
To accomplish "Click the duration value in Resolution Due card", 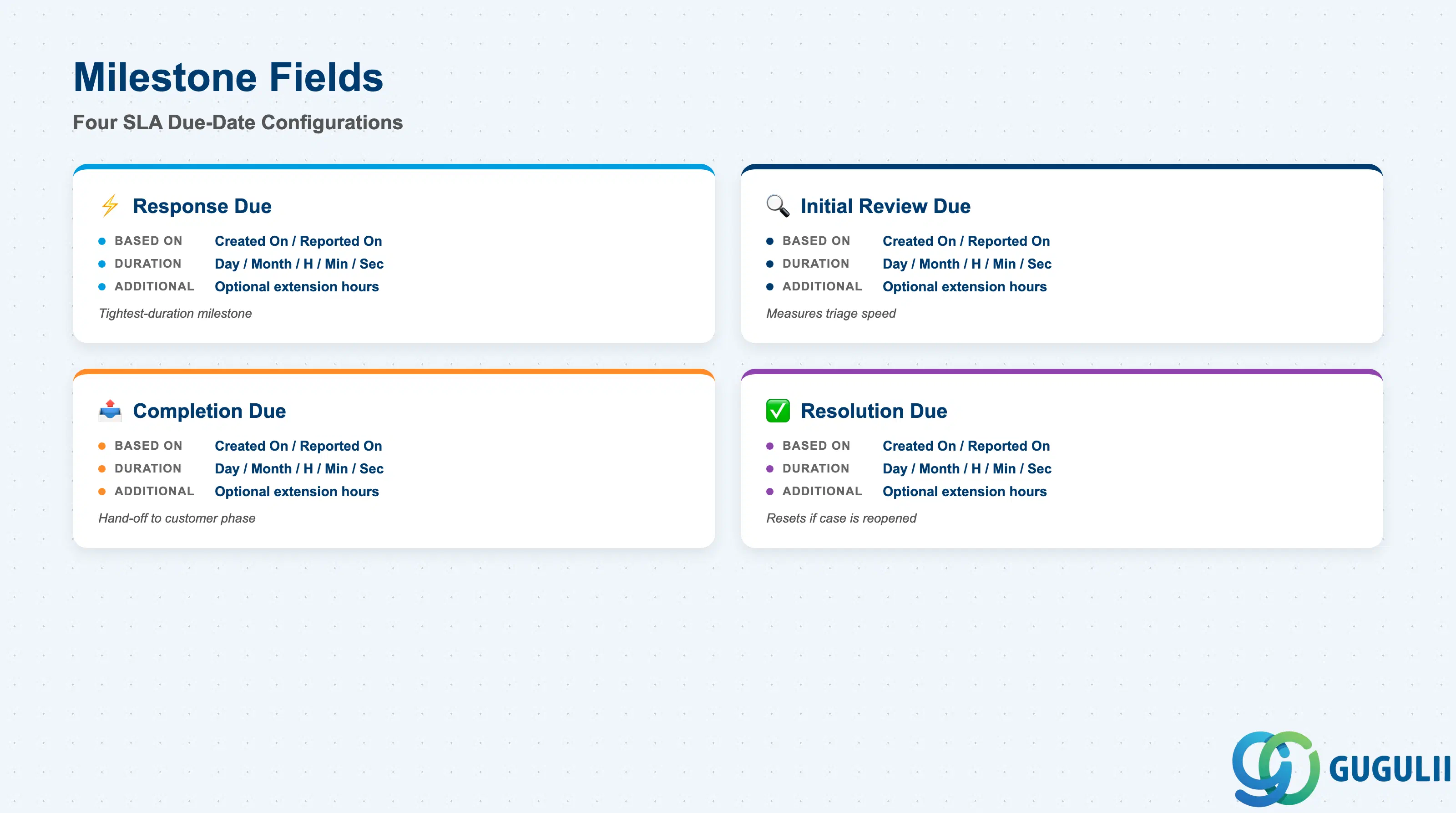I will (967, 468).
